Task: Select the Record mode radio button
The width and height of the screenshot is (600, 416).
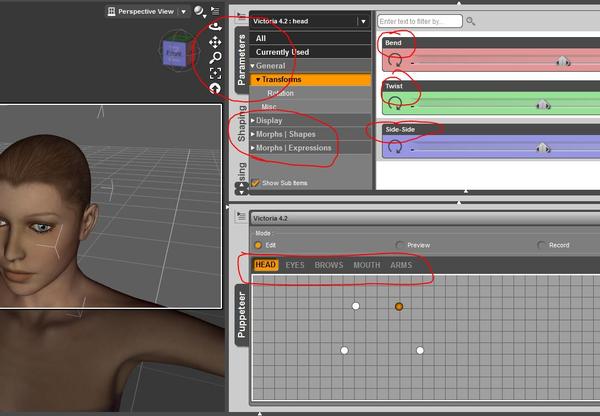Action: click(x=541, y=245)
